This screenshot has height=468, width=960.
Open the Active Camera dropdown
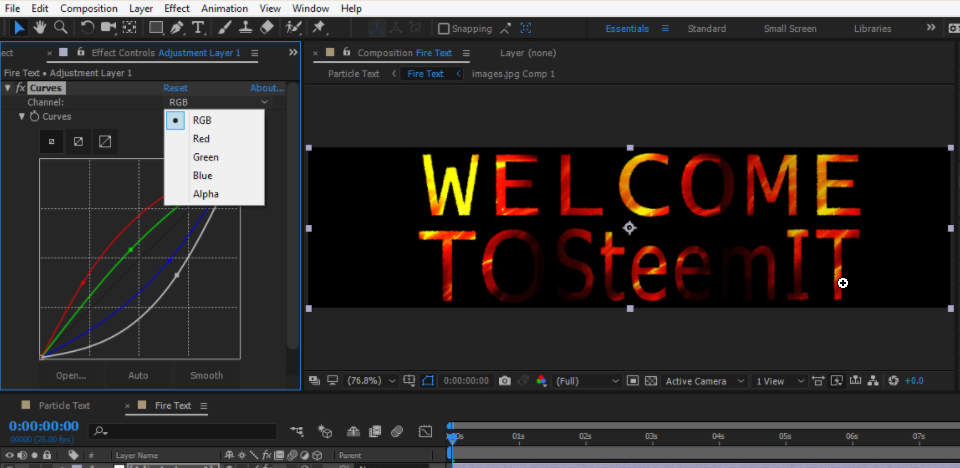(x=704, y=381)
